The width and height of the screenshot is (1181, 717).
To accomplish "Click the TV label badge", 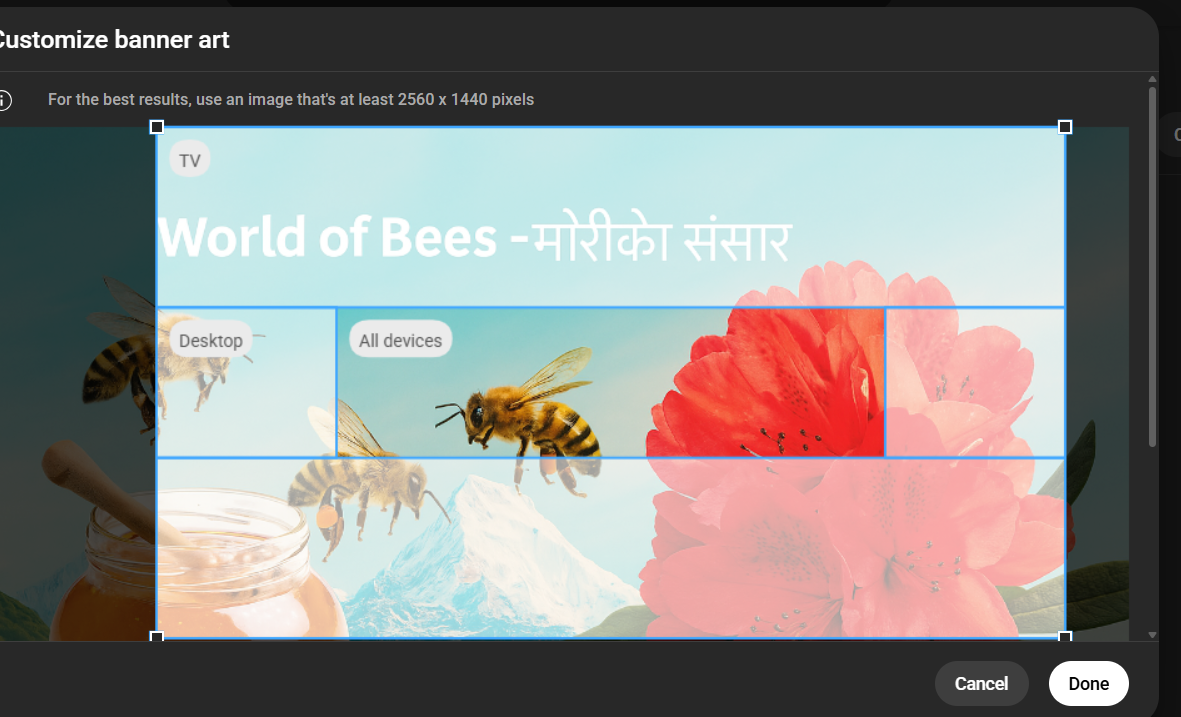I will coord(190,160).
